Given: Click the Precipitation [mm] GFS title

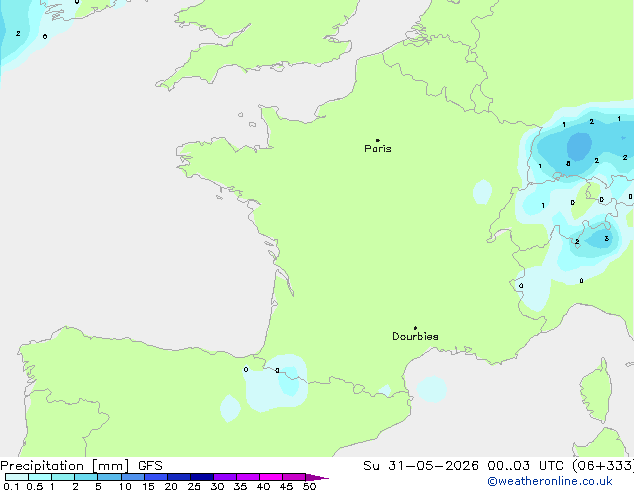Looking at the screenshot, I should pos(81,466).
